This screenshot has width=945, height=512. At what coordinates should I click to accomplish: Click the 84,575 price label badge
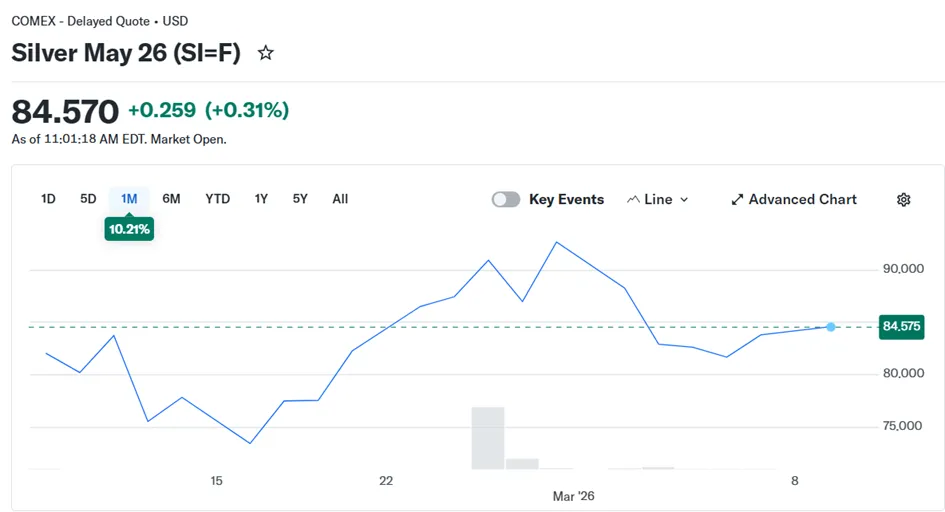[901, 327]
